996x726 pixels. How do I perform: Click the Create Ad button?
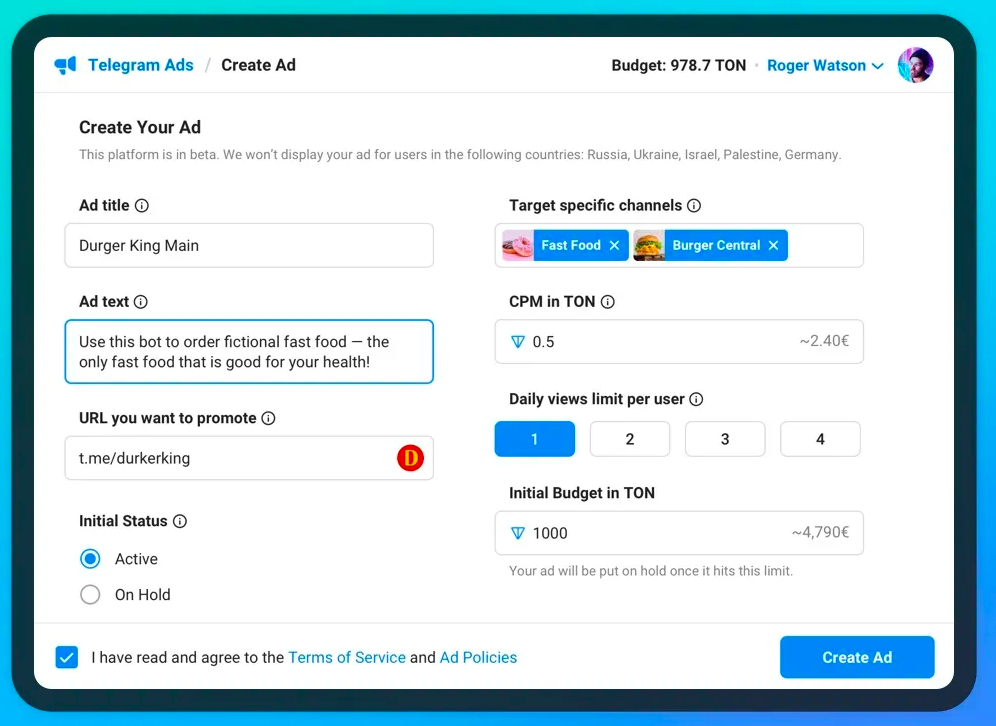857,657
